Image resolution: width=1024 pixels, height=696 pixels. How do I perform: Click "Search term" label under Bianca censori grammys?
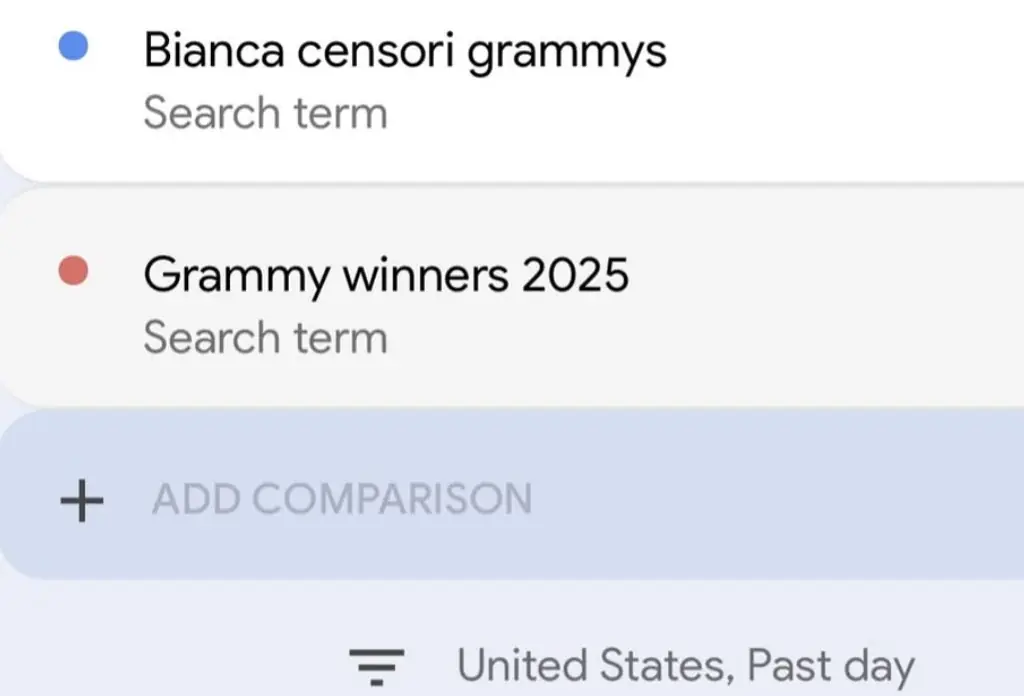[265, 113]
